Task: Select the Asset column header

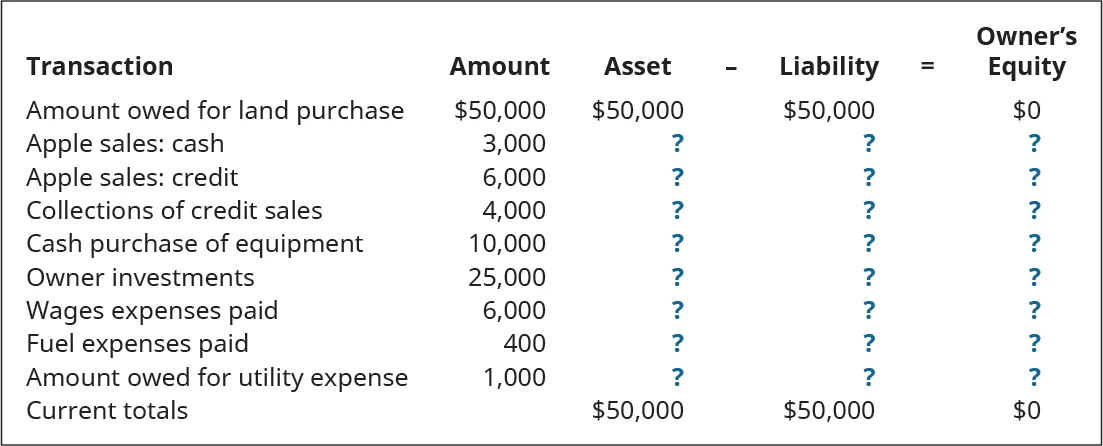Action: click(x=637, y=67)
